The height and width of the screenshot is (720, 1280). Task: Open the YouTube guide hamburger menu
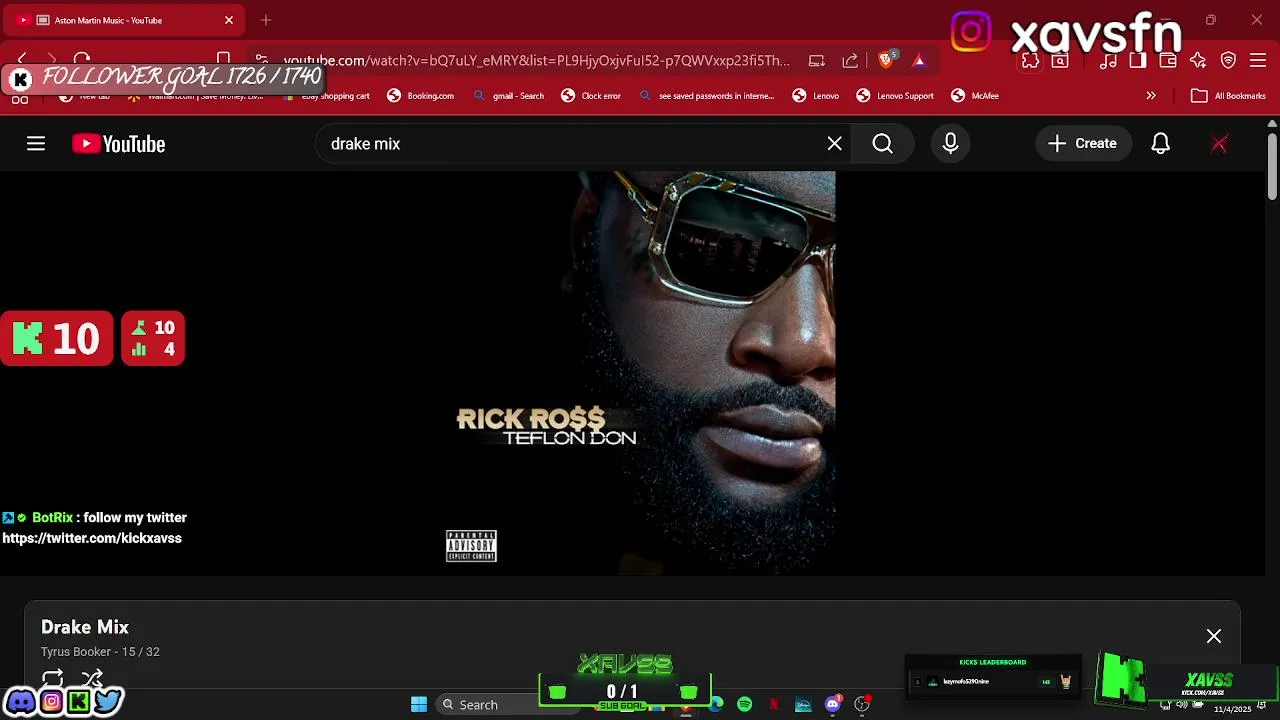36,144
